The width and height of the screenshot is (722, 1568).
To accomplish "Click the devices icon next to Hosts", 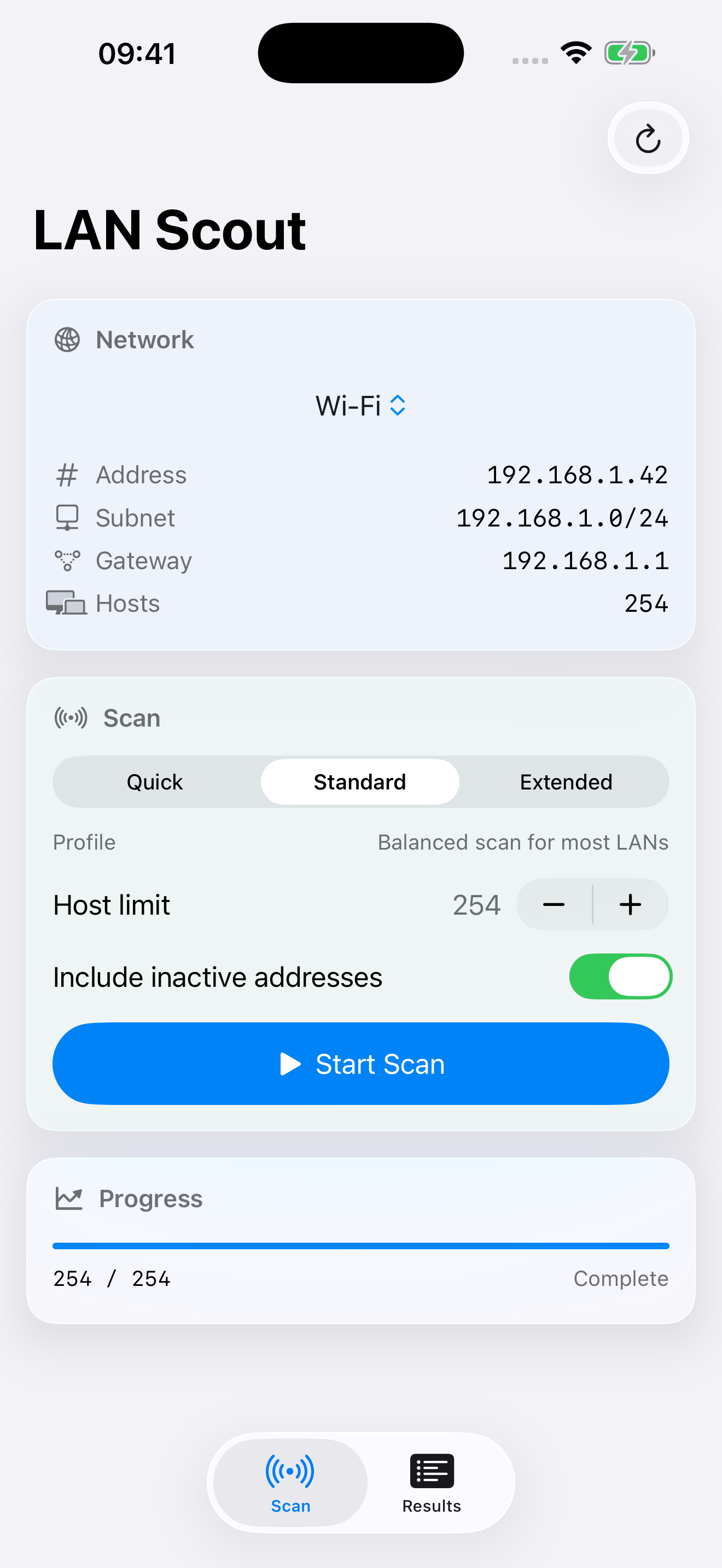I will click(66, 603).
